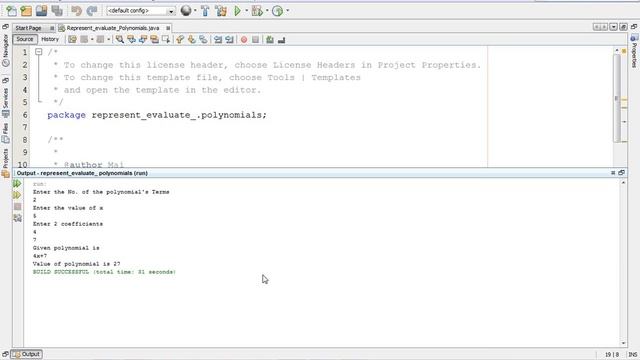
Task: Toggle Highlight Search in editor toolbar
Action: click(x=154, y=40)
